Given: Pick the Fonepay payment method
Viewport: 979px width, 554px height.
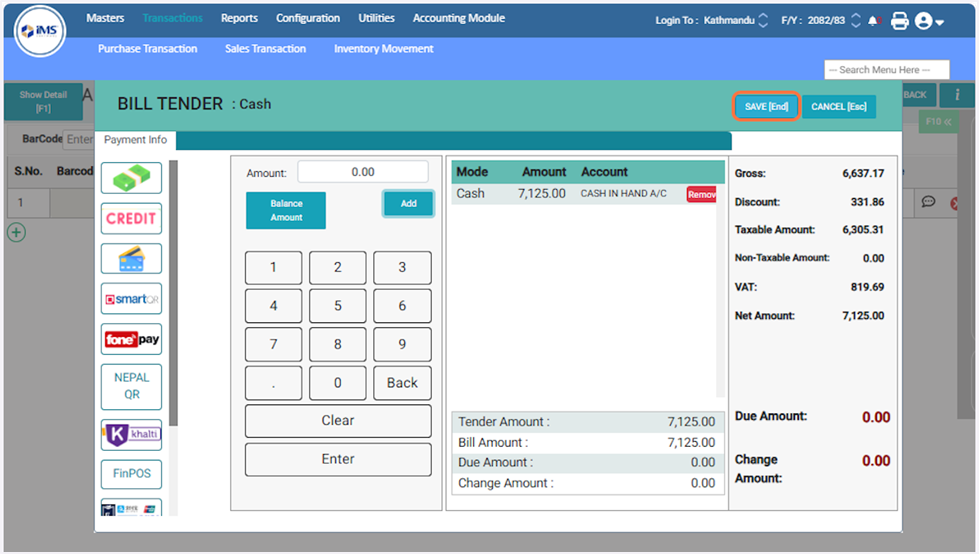Looking at the screenshot, I should coord(131,339).
